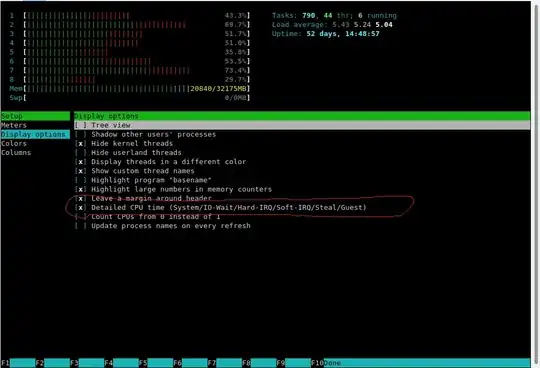Click the F10 Done button
This screenshot has width=540, height=368.
(420, 363)
